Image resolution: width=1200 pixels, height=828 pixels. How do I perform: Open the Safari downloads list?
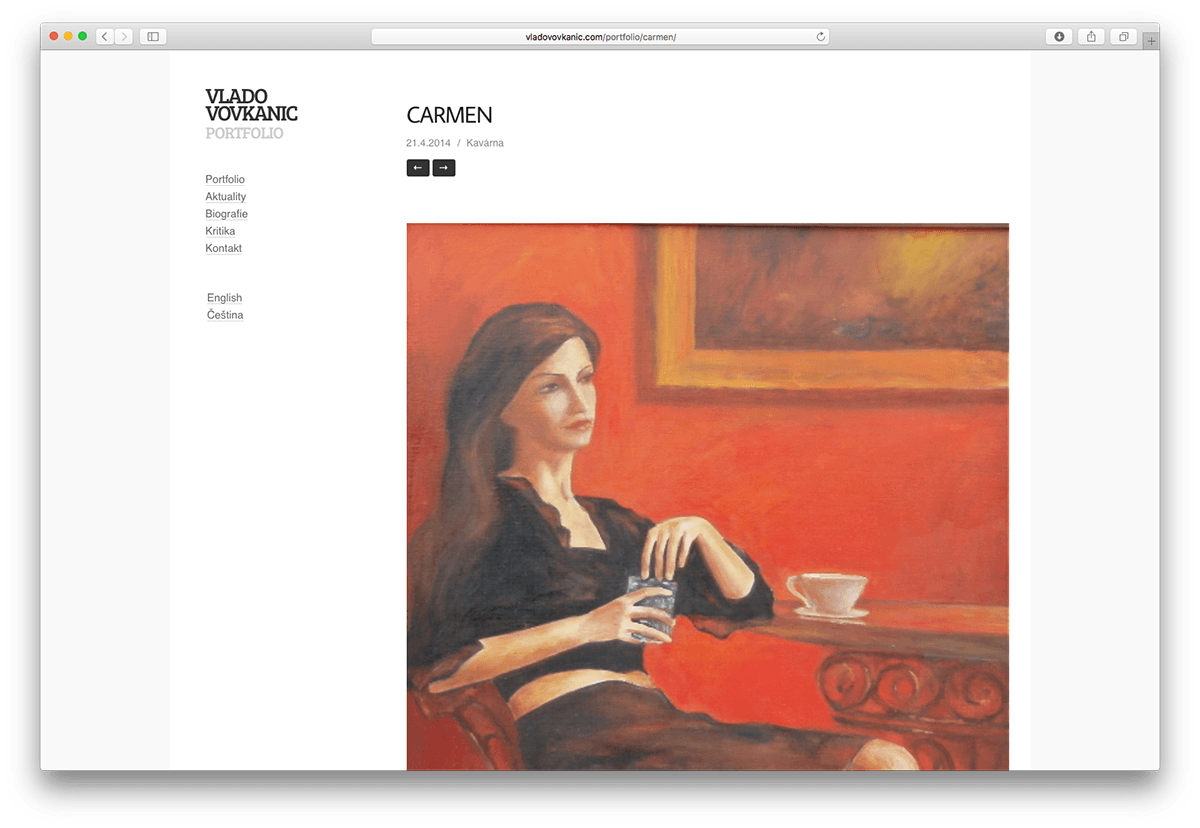(1059, 37)
